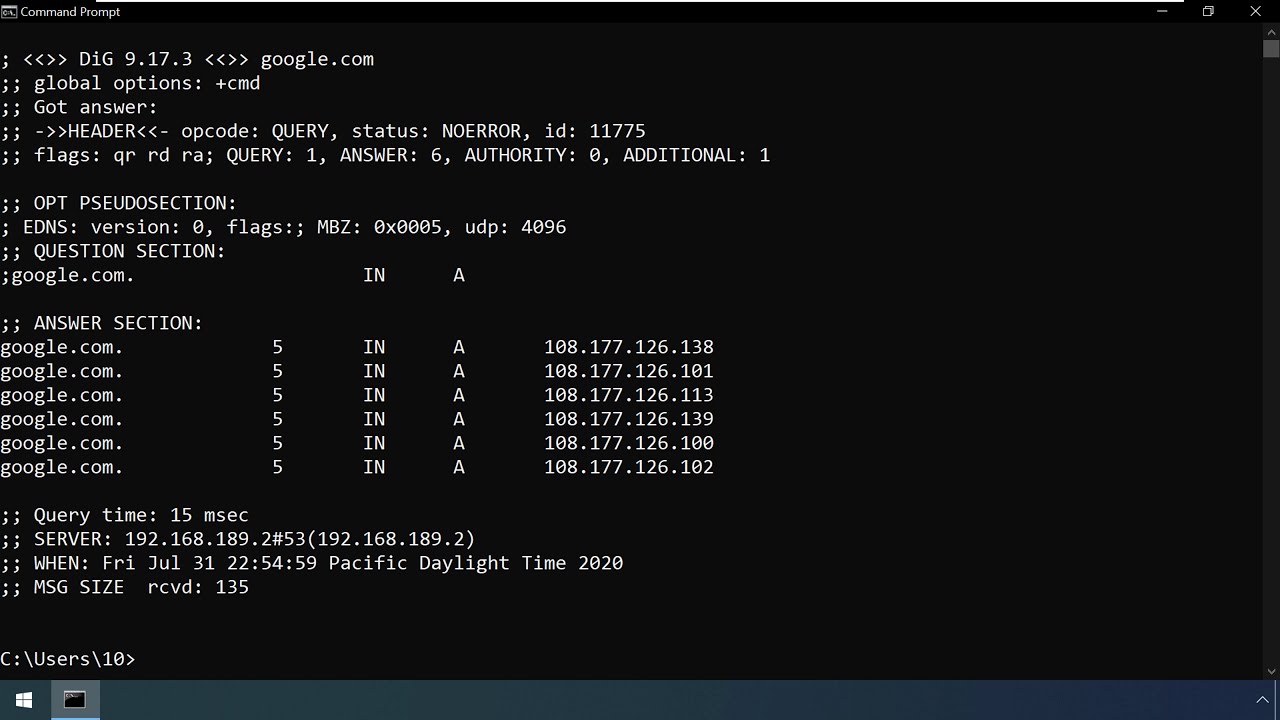Click the 'ANSWER SECTION:' heading

point(102,323)
